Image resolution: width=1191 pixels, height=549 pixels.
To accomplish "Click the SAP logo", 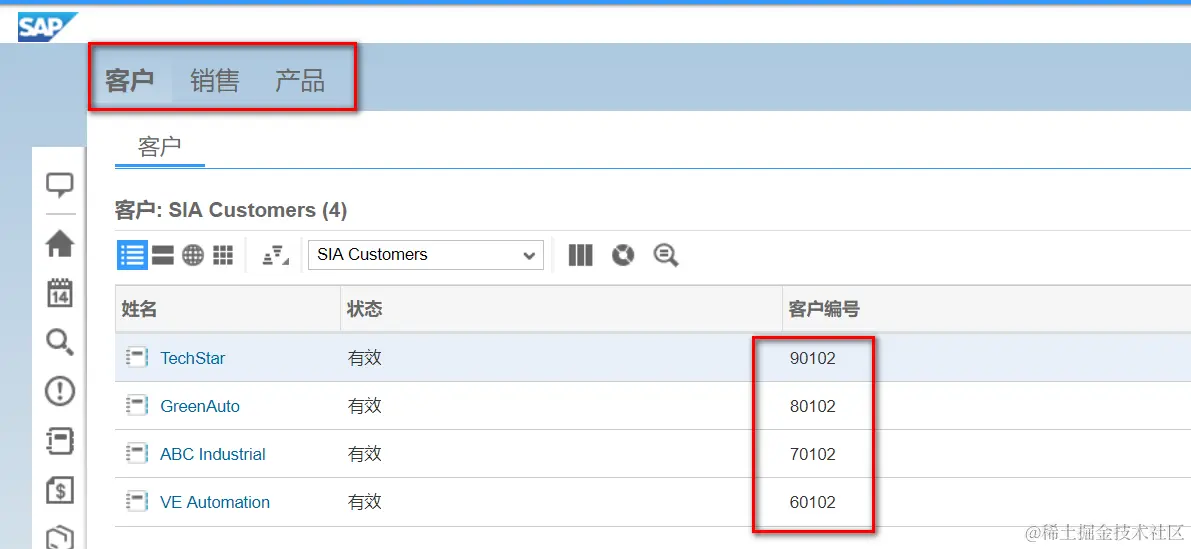I will click(48, 27).
